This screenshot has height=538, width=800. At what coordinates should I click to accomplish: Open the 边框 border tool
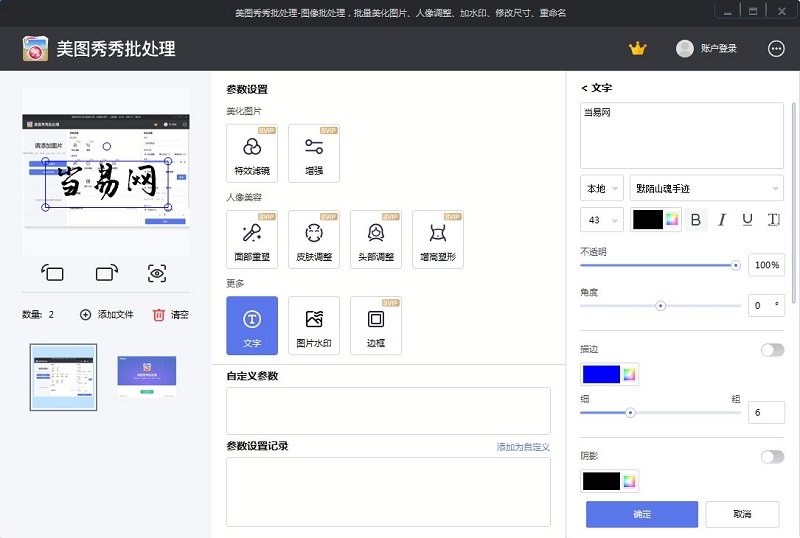click(376, 326)
